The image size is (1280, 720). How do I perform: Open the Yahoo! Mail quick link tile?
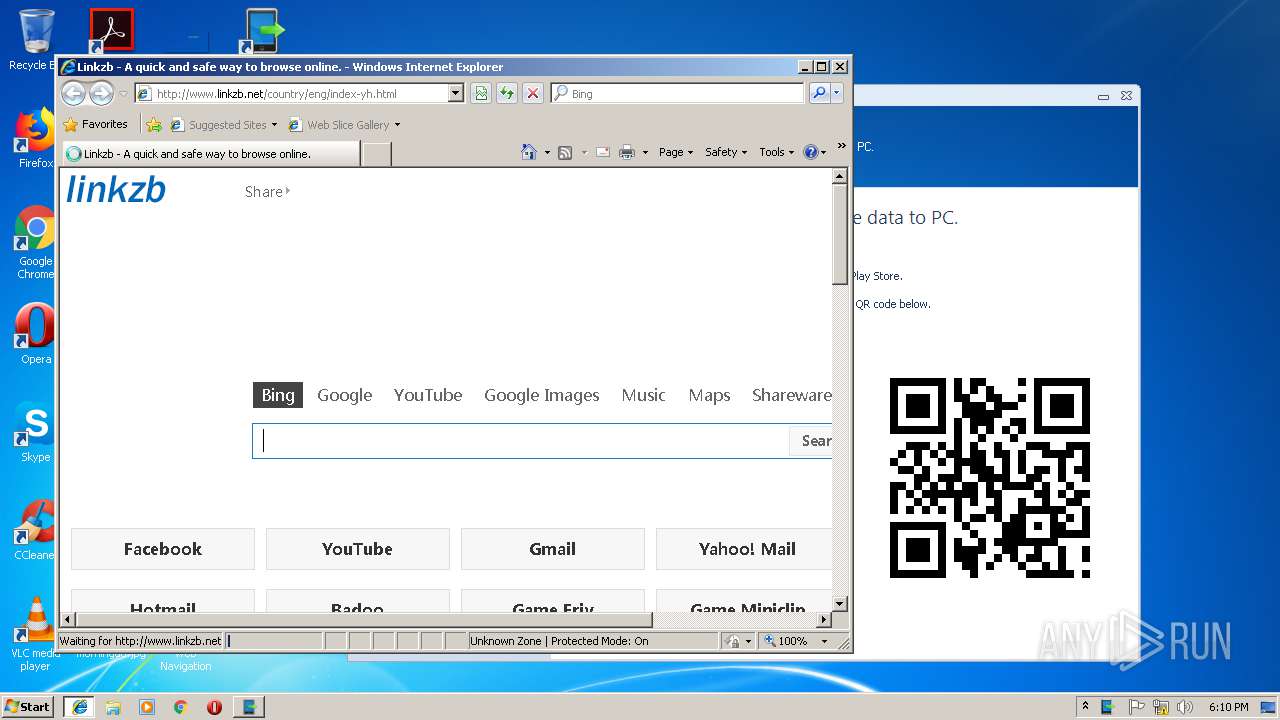(744, 549)
